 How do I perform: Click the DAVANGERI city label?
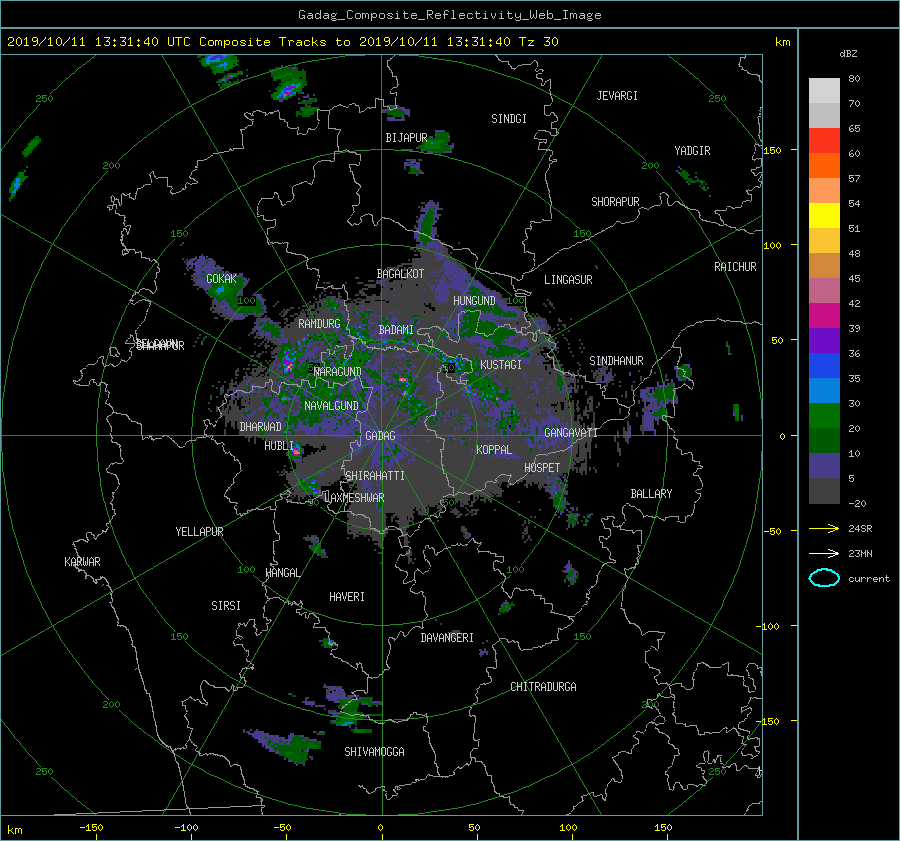(447, 638)
